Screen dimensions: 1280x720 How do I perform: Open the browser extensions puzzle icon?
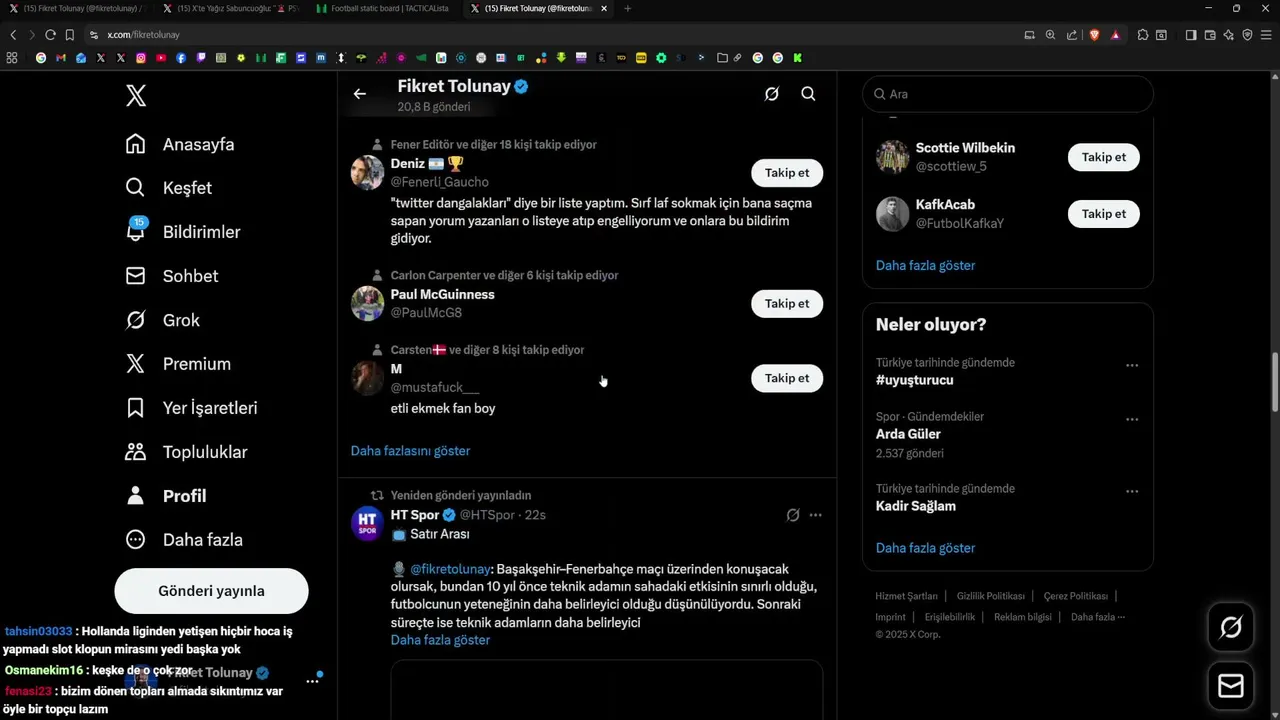tap(1143, 35)
